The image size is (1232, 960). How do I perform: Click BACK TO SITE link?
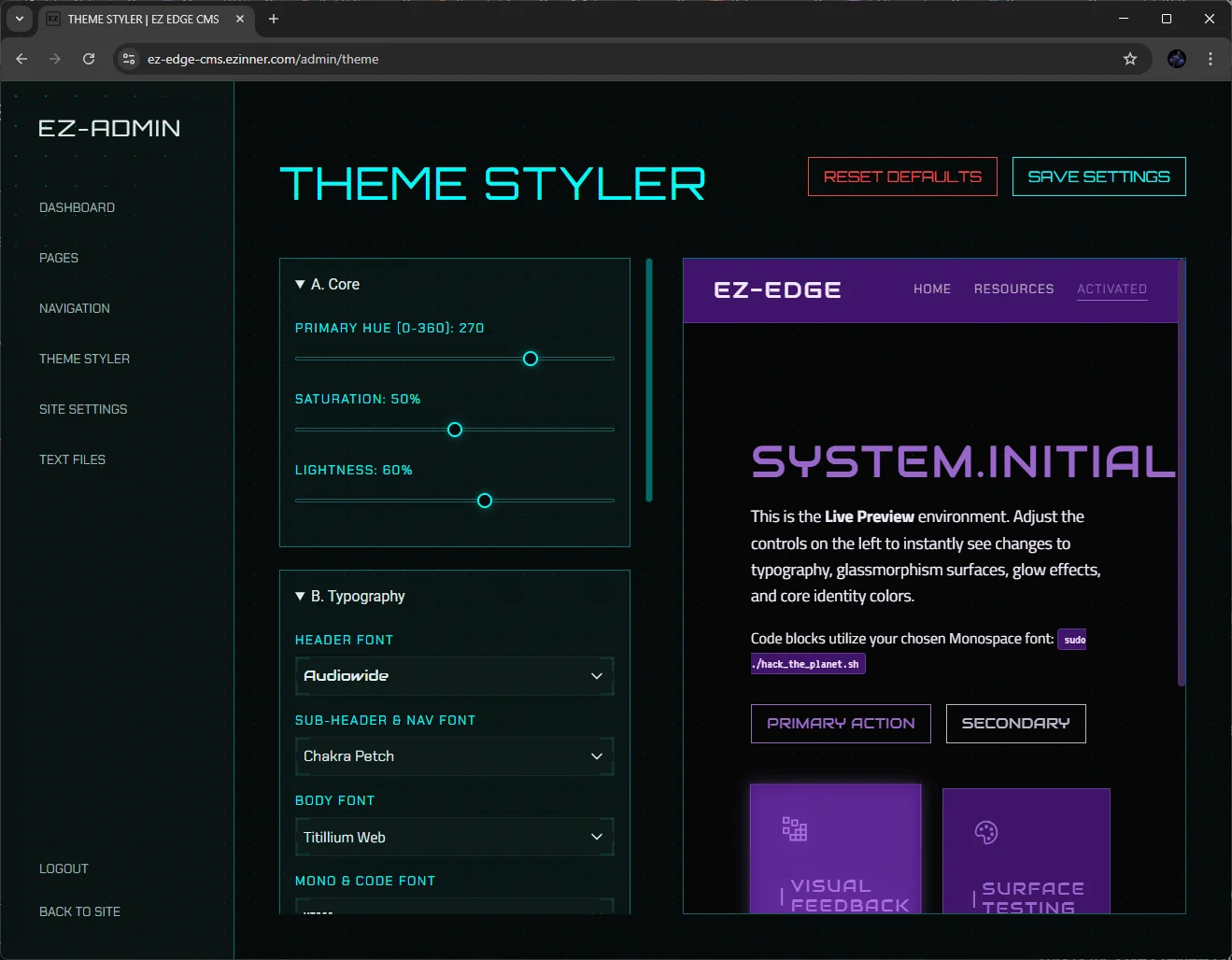(x=79, y=911)
